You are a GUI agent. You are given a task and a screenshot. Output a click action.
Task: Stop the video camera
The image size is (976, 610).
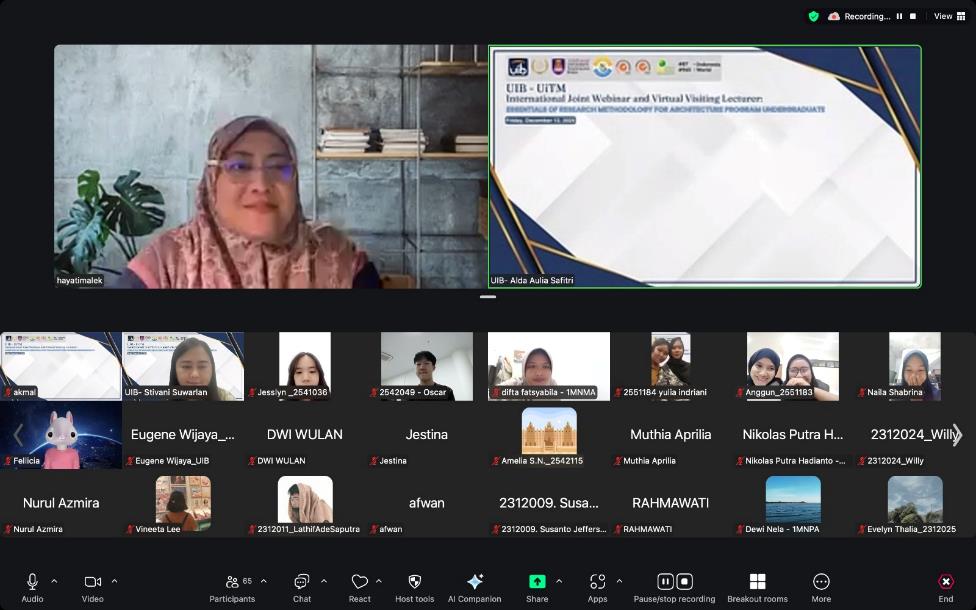coord(91,583)
